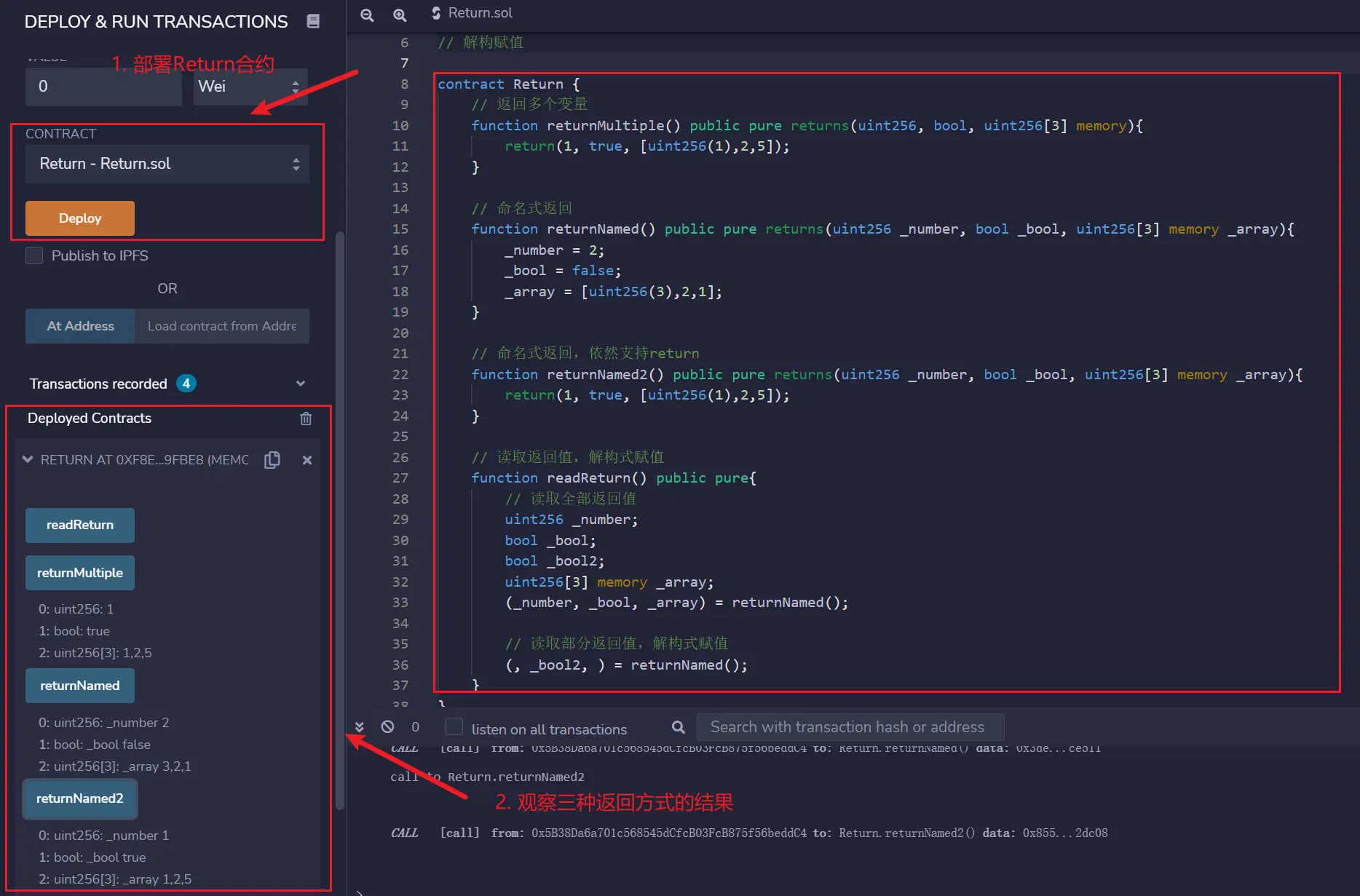Viewport: 1360px width, 896px height.
Task: Click the terminal search magnifier icon
Action: (x=678, y=726)
